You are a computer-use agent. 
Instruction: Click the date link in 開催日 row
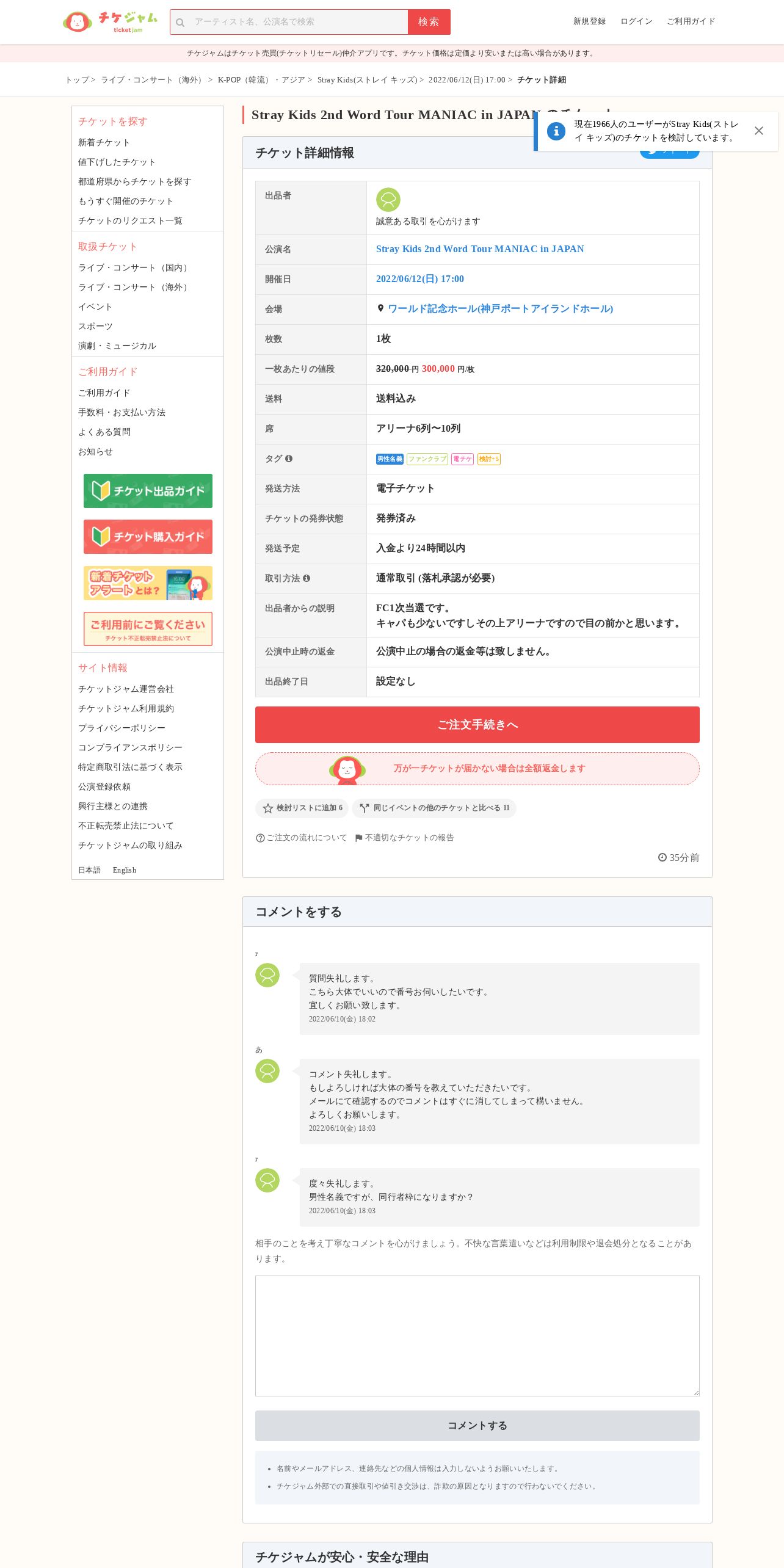coord(420,279)
